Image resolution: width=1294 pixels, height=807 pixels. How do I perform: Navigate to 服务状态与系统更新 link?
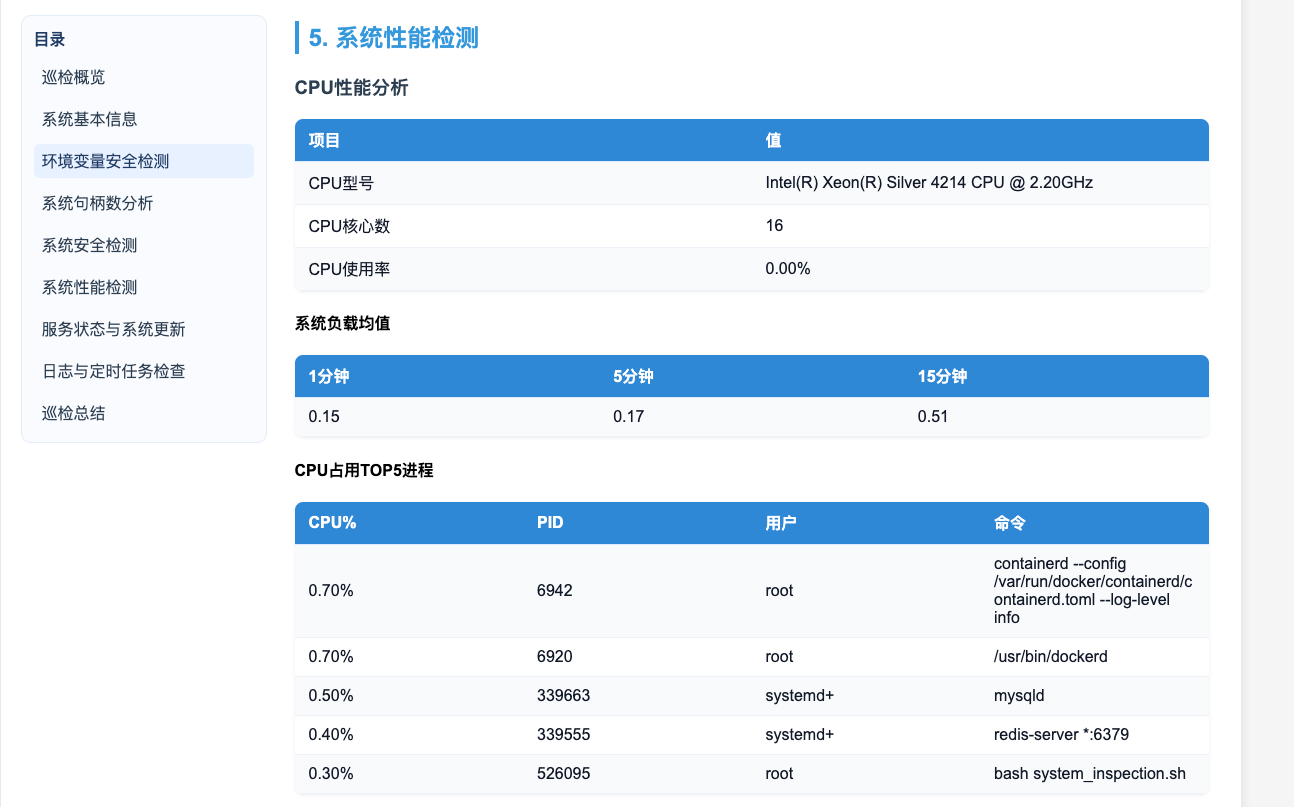coord(114,329)
